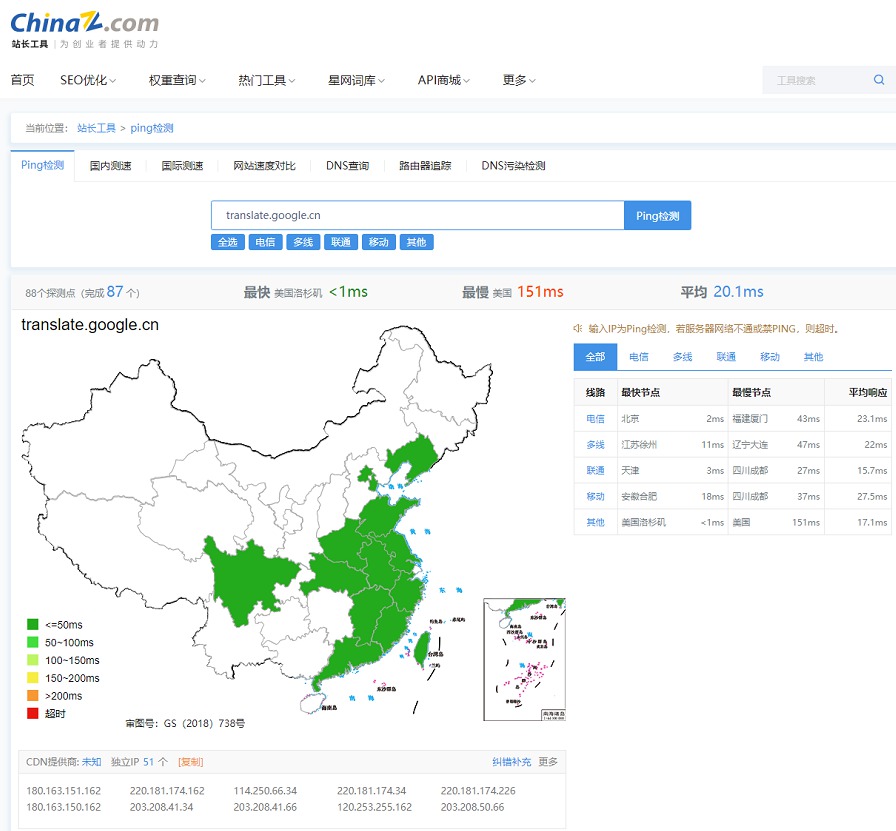Select the 多线 results tab

pyautogui.click(x=682, y=357)
